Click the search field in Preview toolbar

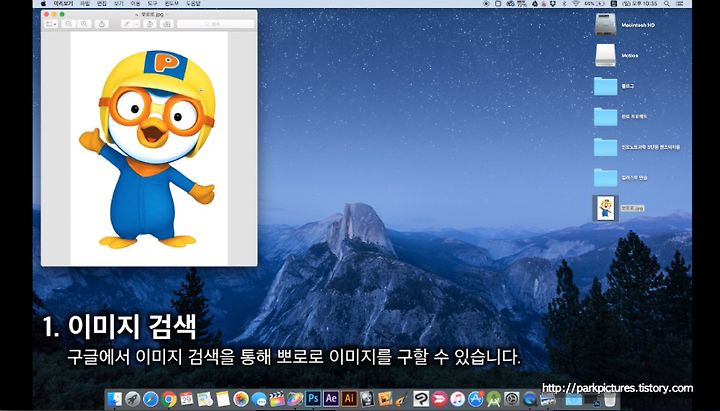click(216, 24)
